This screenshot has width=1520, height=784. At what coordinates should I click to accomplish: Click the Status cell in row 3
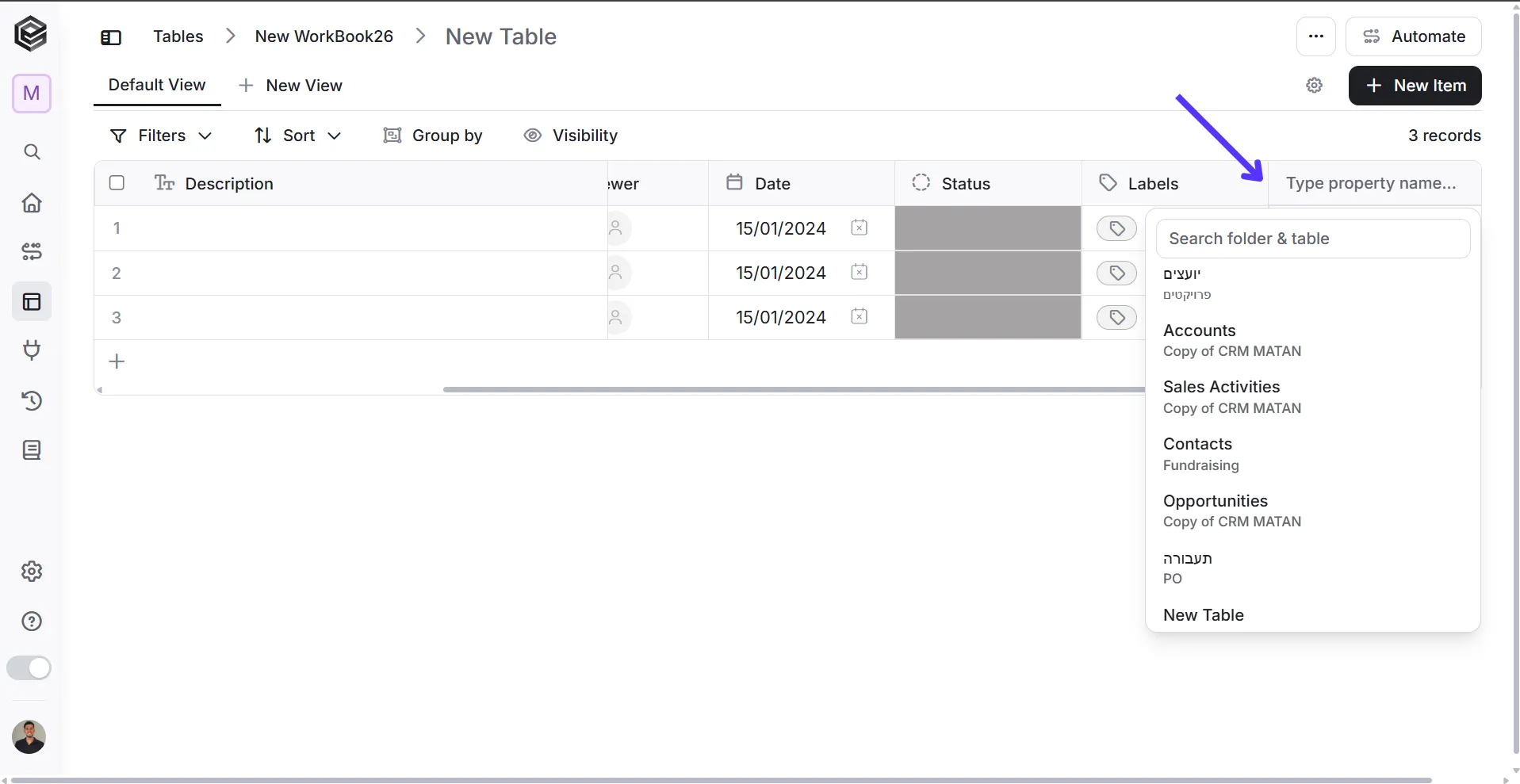point(988,317)
